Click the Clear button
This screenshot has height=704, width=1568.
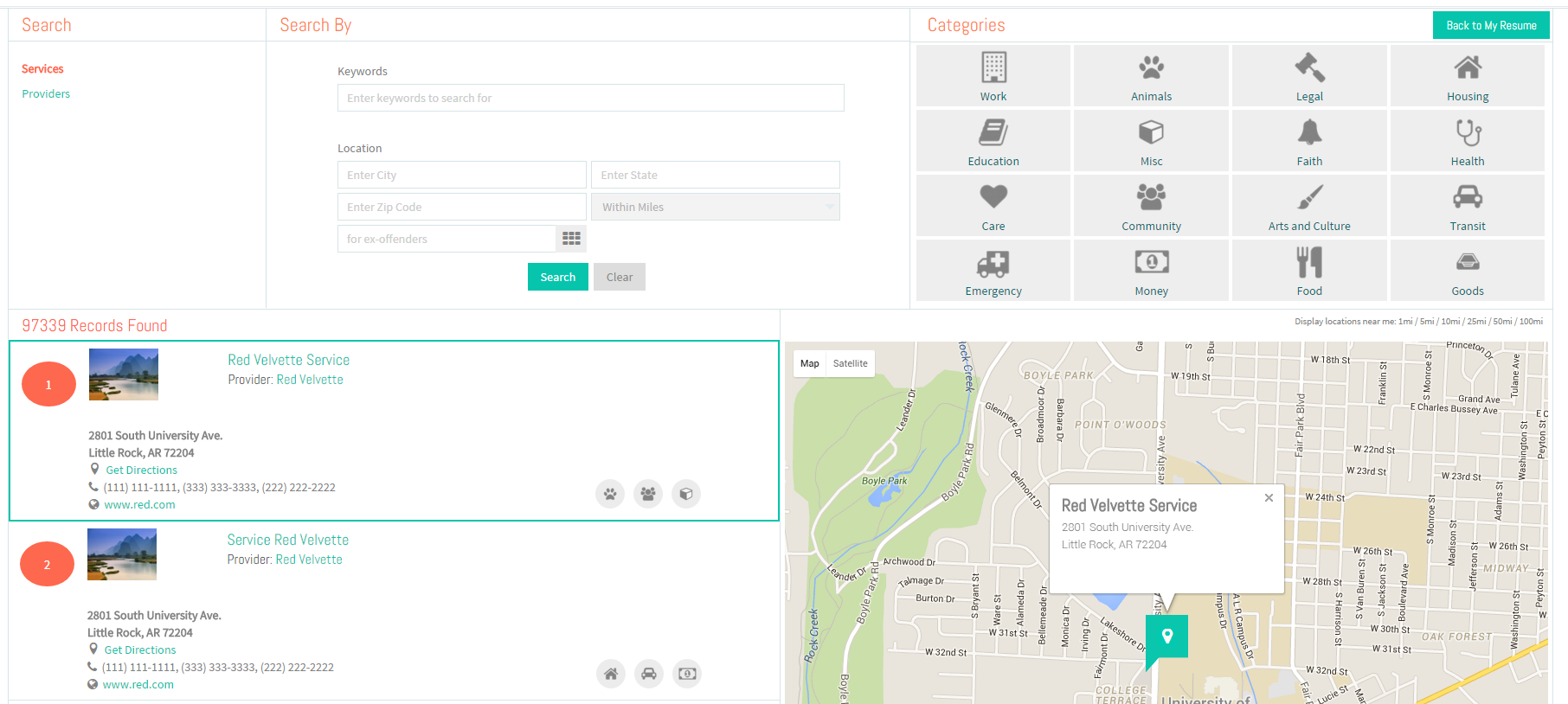pos(620,277)
